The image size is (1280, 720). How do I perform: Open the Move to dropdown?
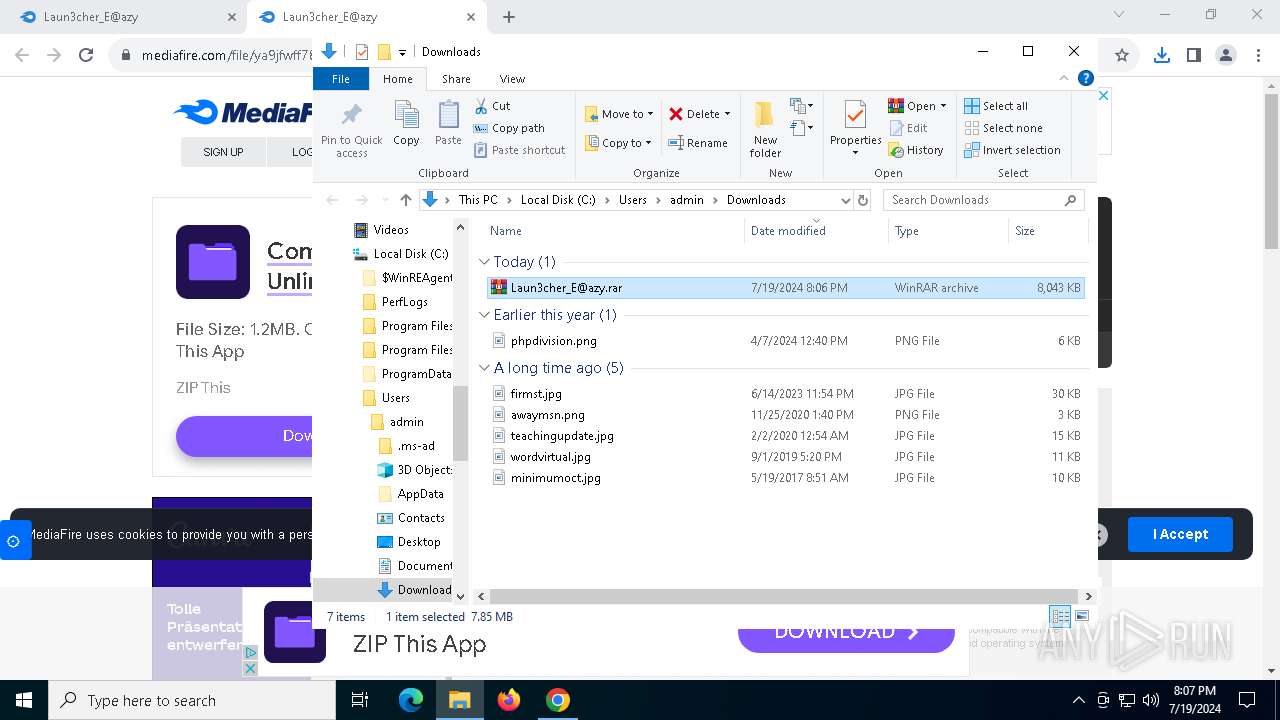619,114
